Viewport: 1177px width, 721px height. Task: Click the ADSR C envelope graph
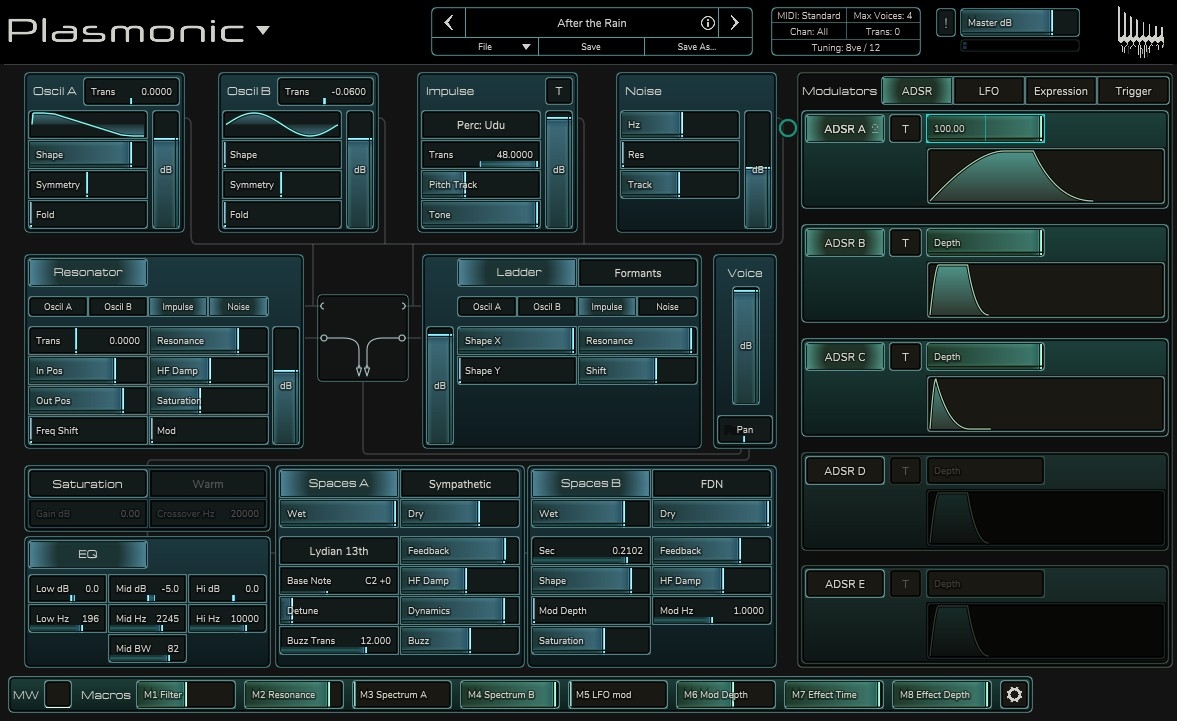point(1046,404)
